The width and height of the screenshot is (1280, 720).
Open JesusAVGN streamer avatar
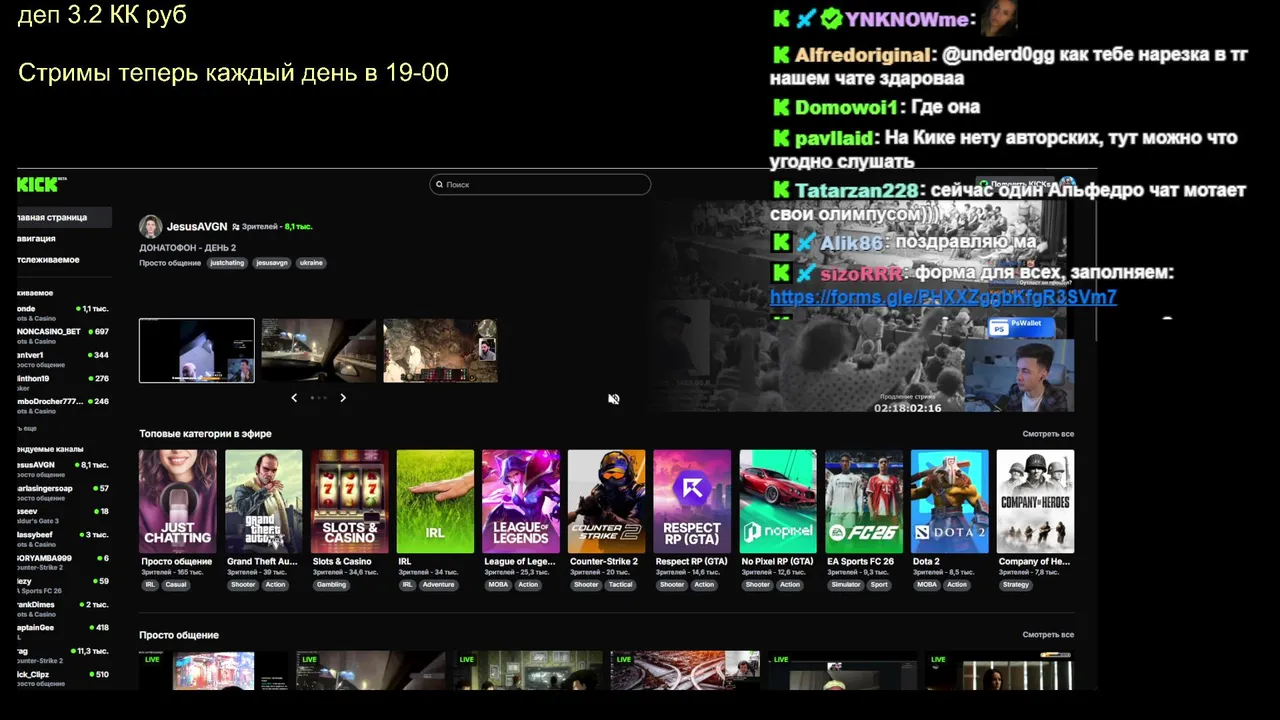tap(151, 227)
